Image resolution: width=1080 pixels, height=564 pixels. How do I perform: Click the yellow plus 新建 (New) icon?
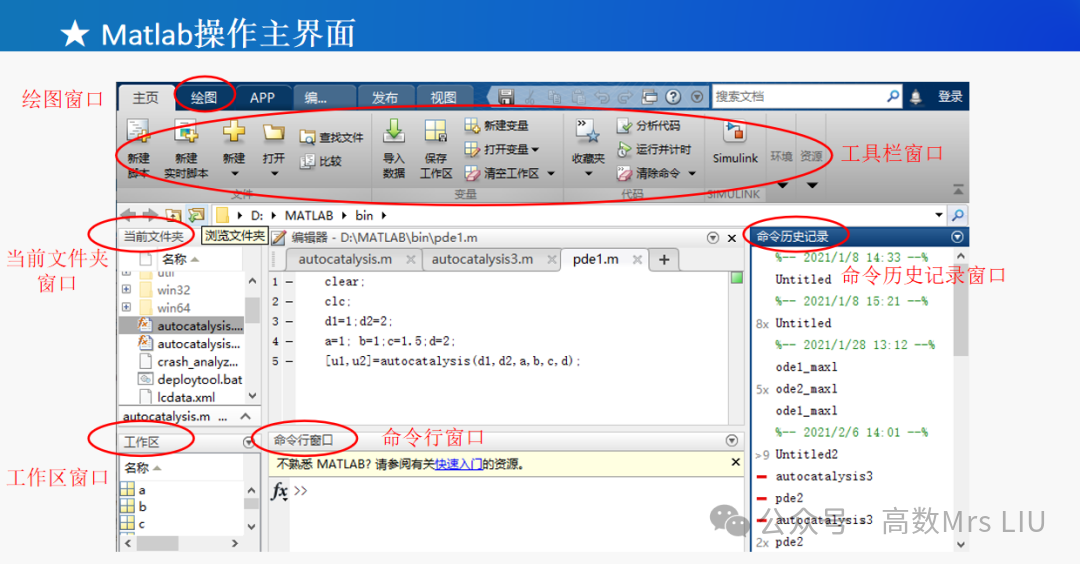pos(233,131)
